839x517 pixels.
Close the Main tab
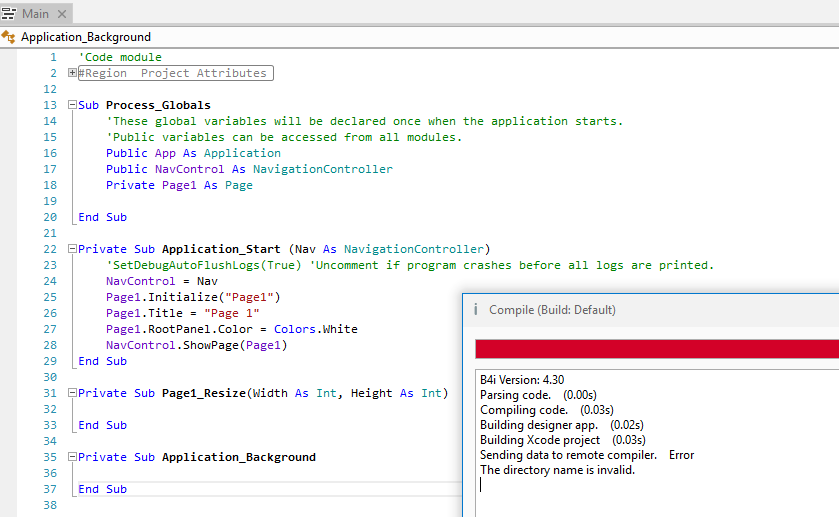[x=62, y=14]
